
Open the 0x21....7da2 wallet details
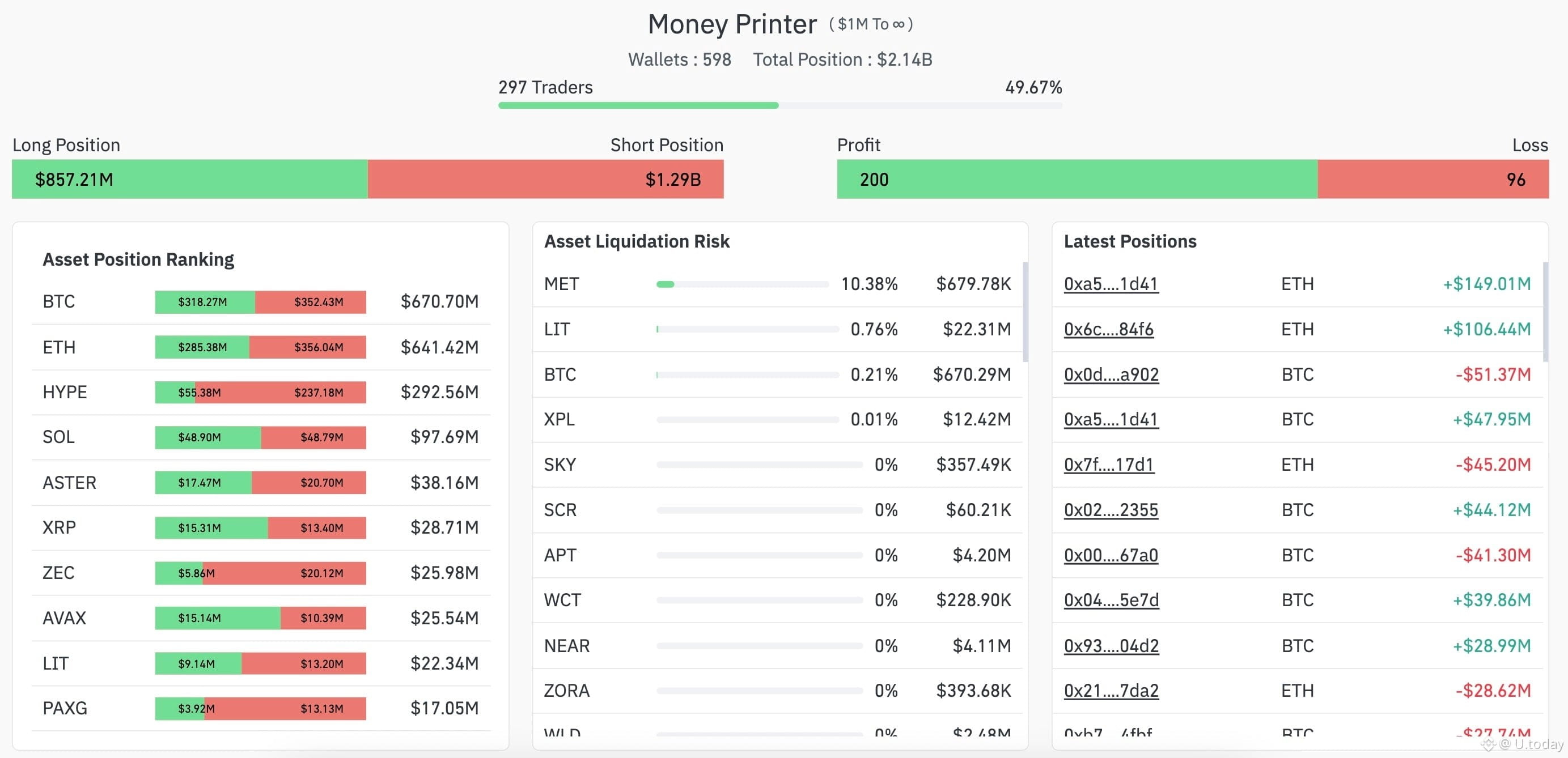[1111, 691]
